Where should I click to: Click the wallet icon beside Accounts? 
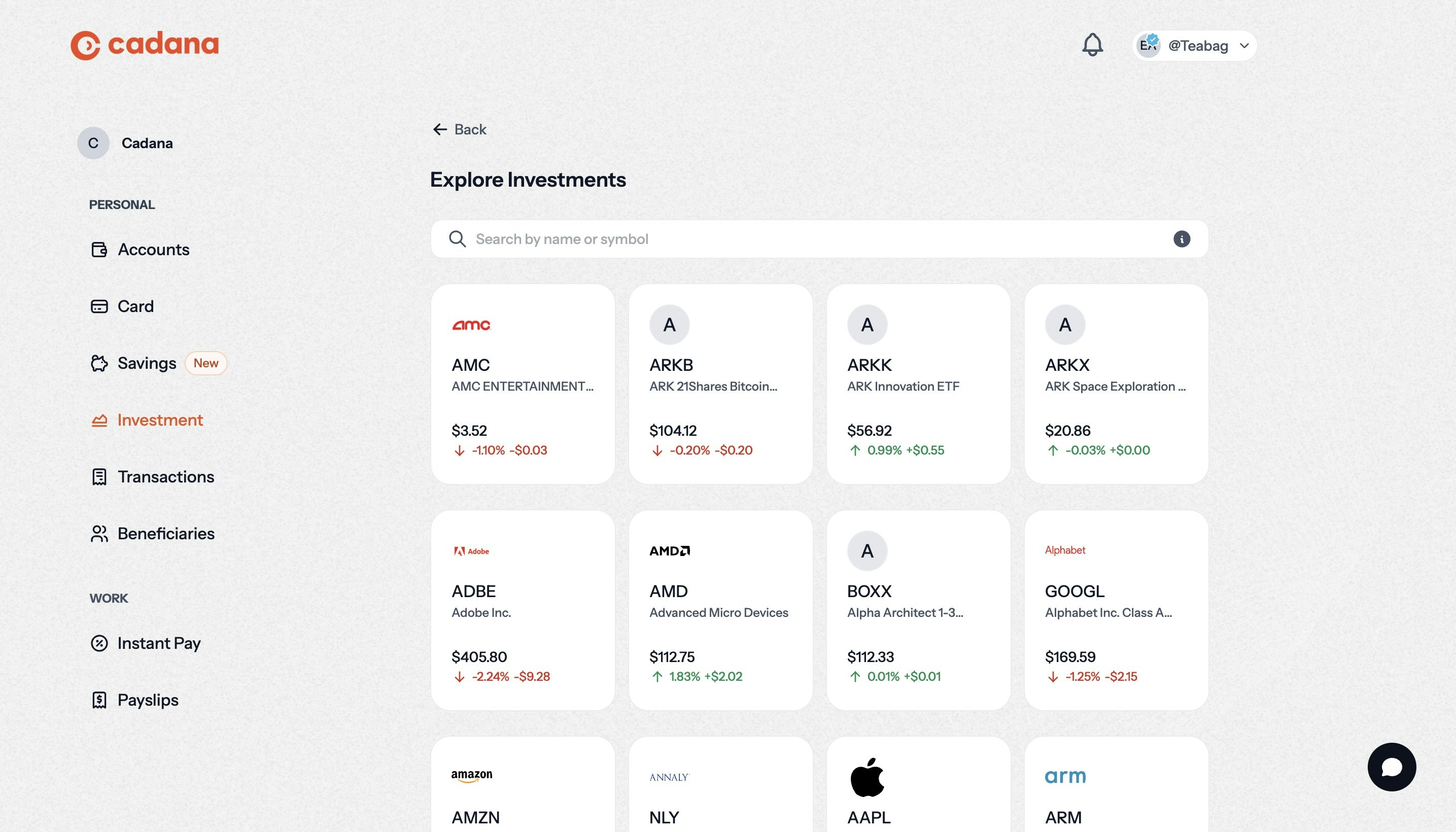pos(99,250)
